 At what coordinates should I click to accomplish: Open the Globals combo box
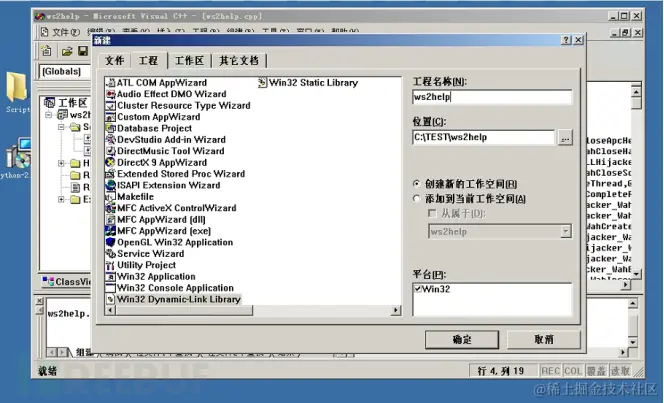coord(65,71)
